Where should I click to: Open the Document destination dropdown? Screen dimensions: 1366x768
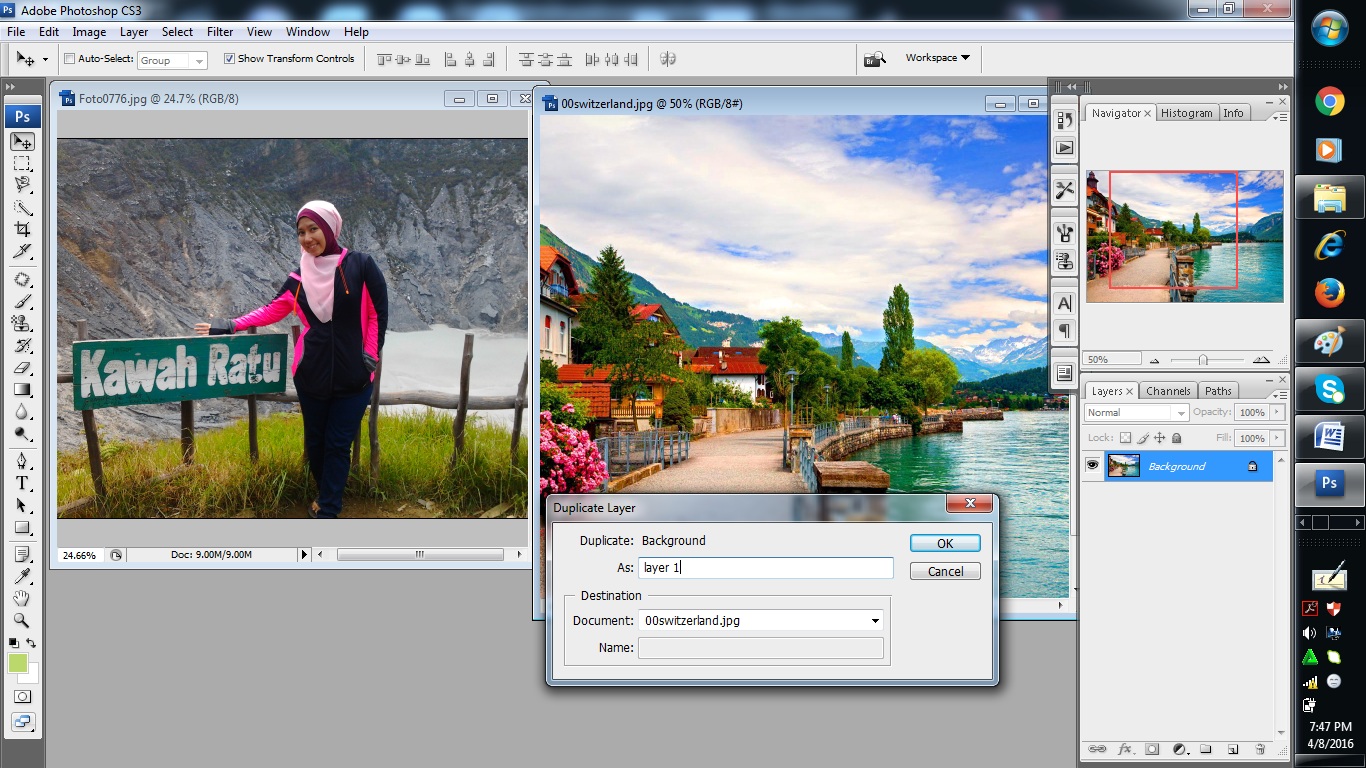pos(875,621)
